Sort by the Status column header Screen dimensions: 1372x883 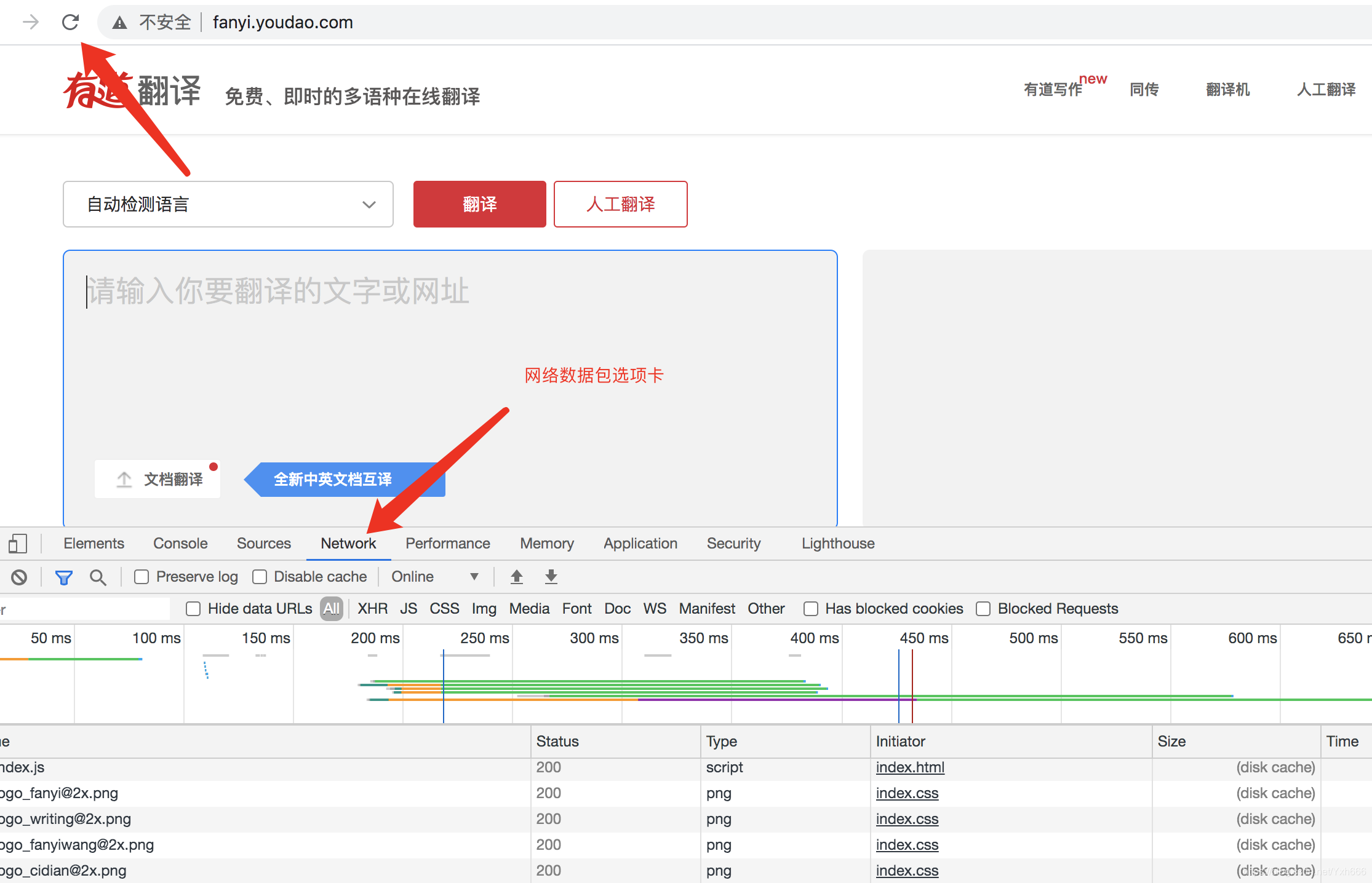point(615,742)
